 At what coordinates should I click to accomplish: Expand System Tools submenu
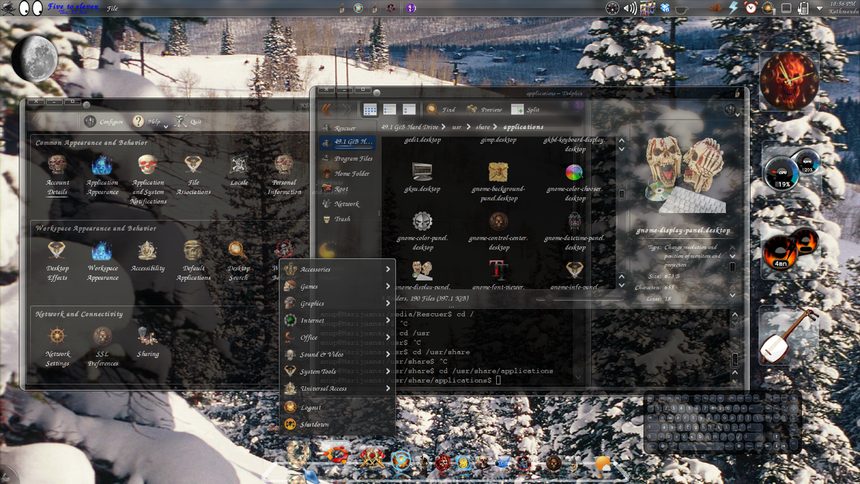[x=337, y=371]
